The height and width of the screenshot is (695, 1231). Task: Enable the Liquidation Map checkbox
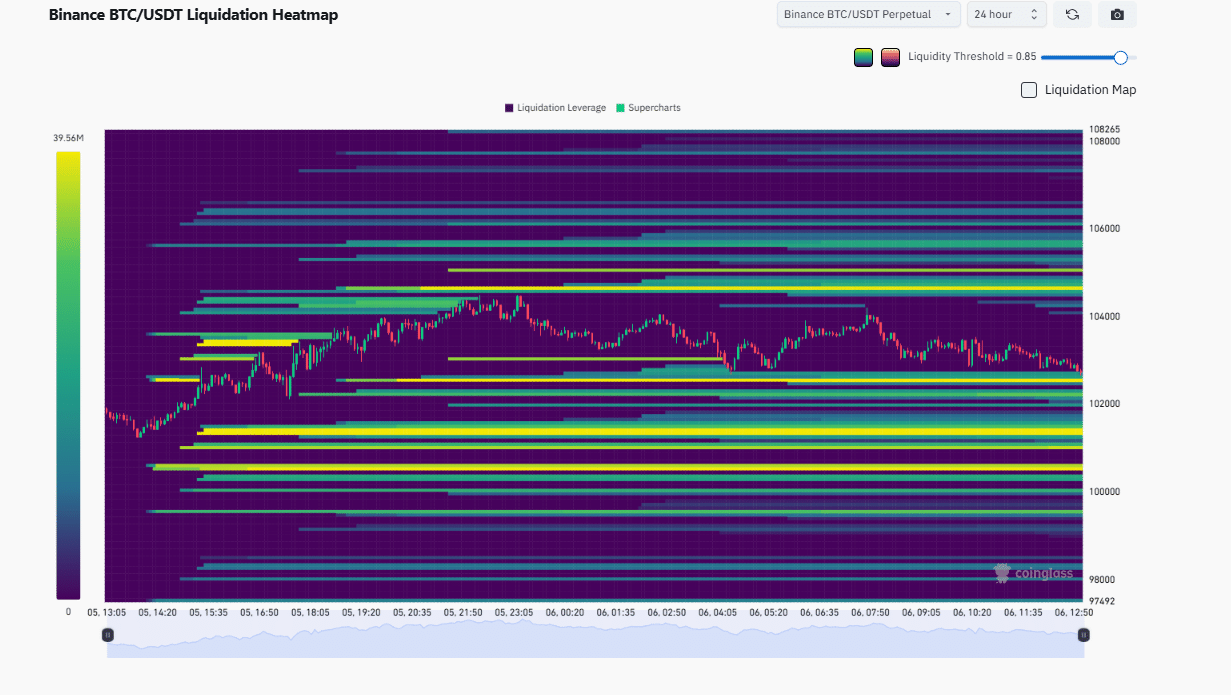1028,90
